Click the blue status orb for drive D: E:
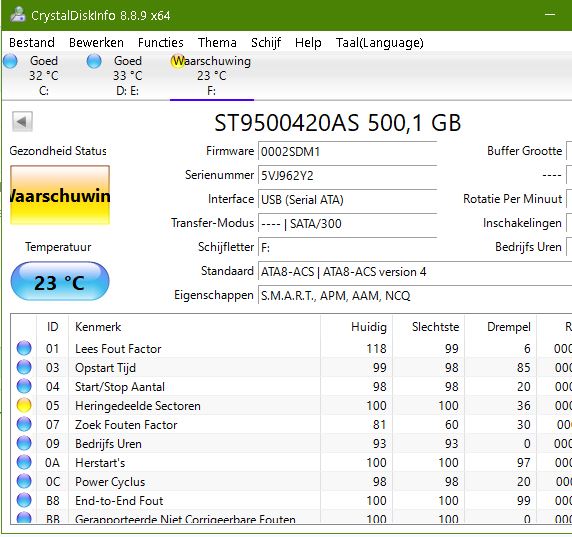The height and width of the screenshot is (537, 572). pos(94,61)
